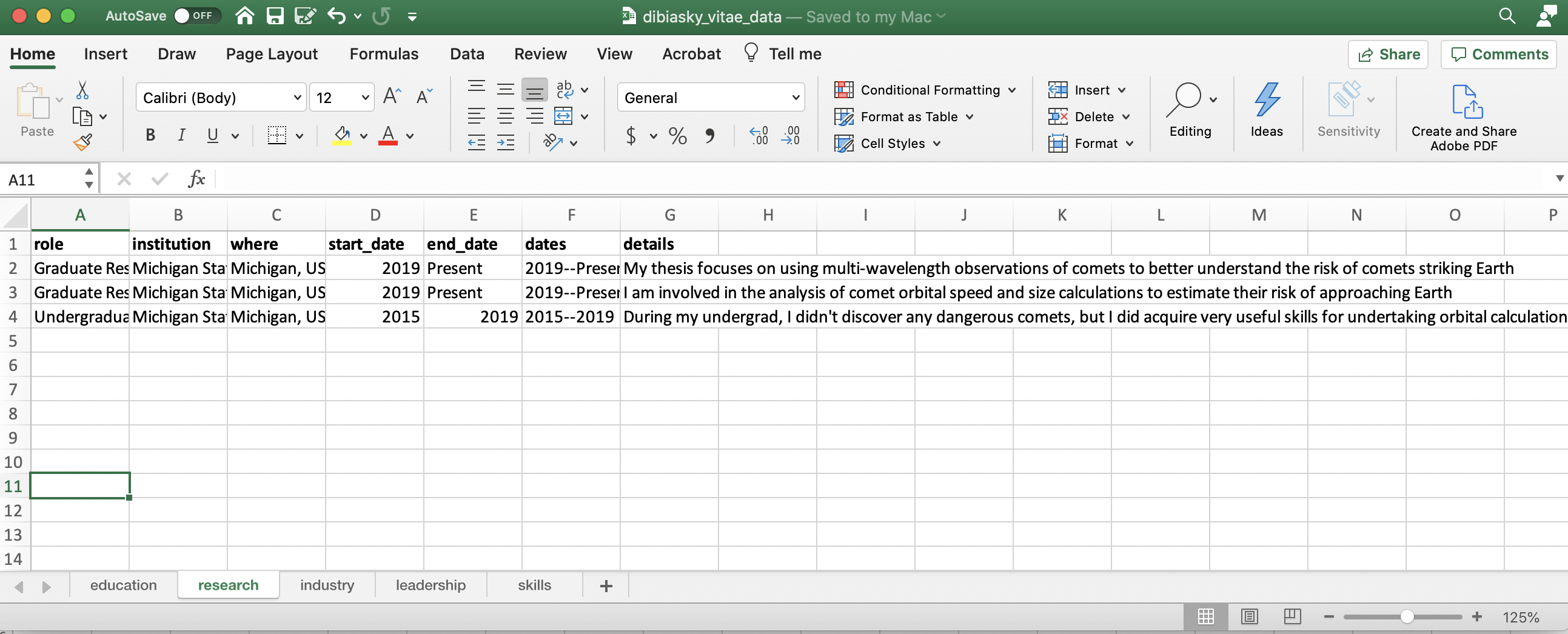Apply italic formatting with the I icon
Image resolution: width=1568 pixels, height=634 pixels.
click(181, 135)
